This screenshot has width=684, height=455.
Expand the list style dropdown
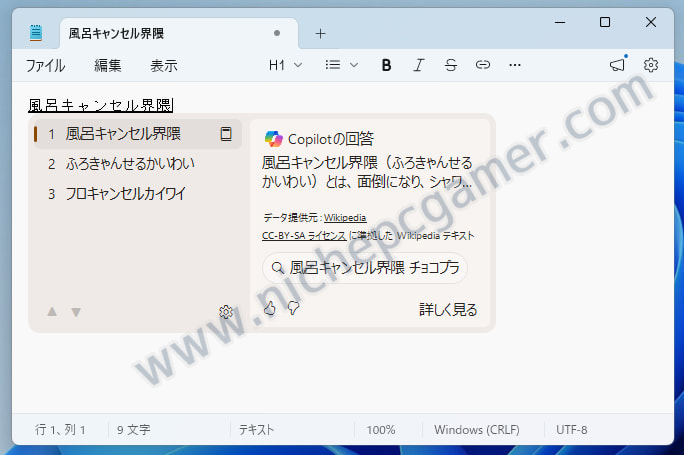342,65
